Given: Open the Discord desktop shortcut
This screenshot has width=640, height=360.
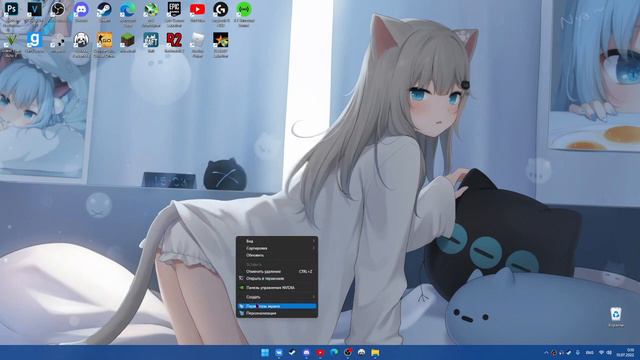Looking at the screenshot, I should click(x=81, y=12).
